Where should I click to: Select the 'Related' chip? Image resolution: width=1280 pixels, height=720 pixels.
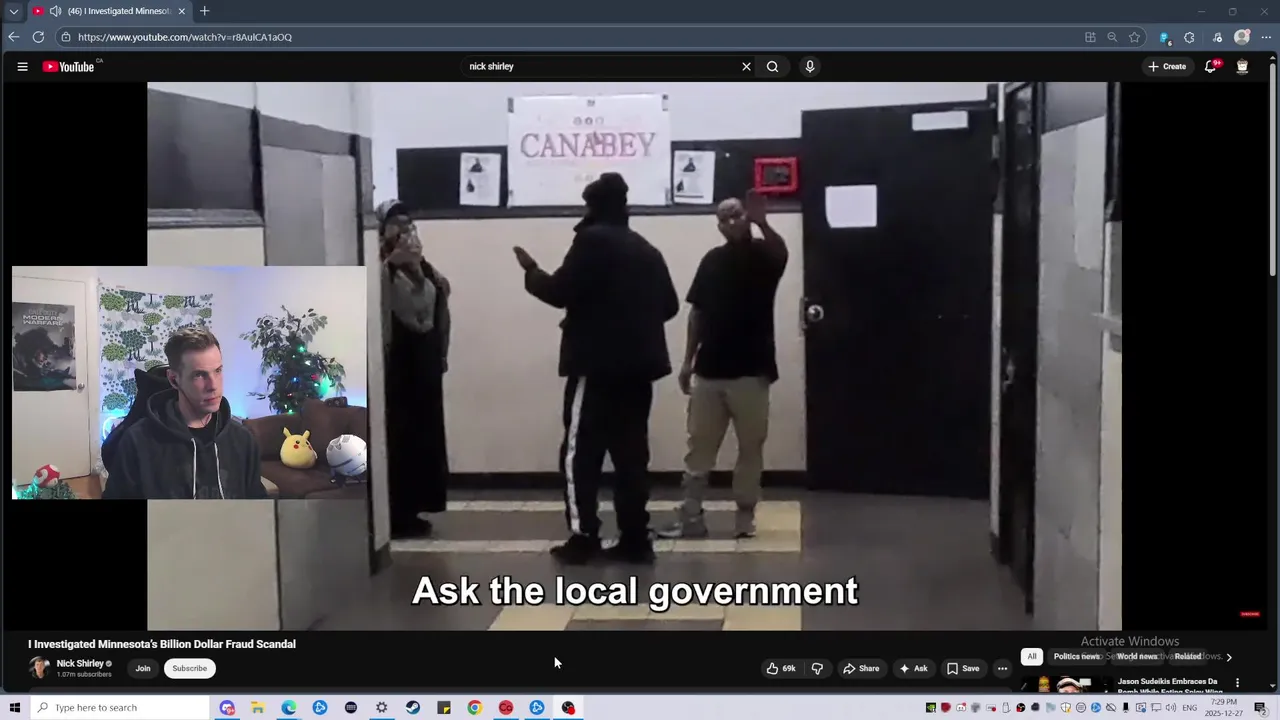[1188, 657]
